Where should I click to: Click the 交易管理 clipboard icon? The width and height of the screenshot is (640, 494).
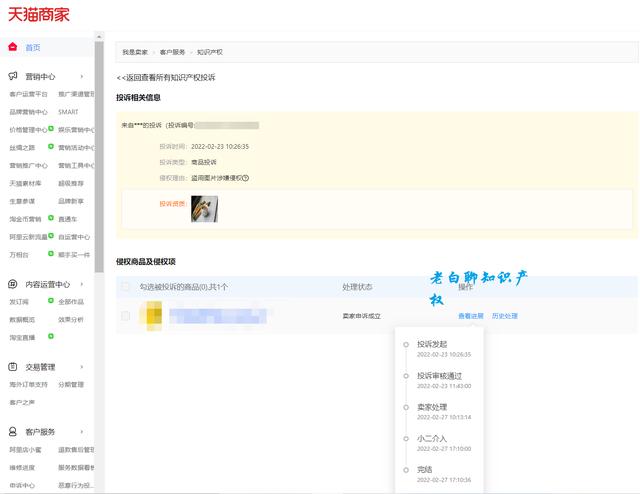coord(12,367)
